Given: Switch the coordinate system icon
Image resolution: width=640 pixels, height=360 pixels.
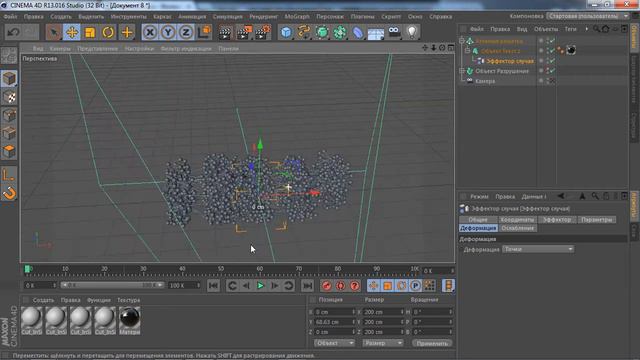Looking at the screenshot, I should click(x=204, y=32).
